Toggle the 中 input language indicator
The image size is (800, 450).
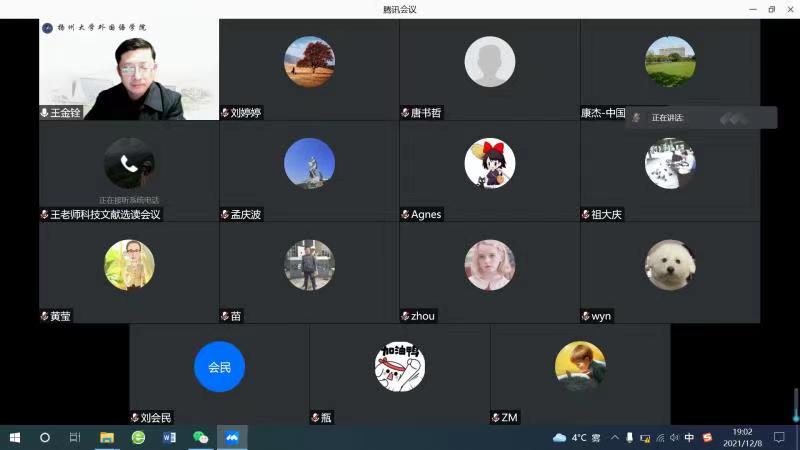pyautogui.click(x=689, y=437)
